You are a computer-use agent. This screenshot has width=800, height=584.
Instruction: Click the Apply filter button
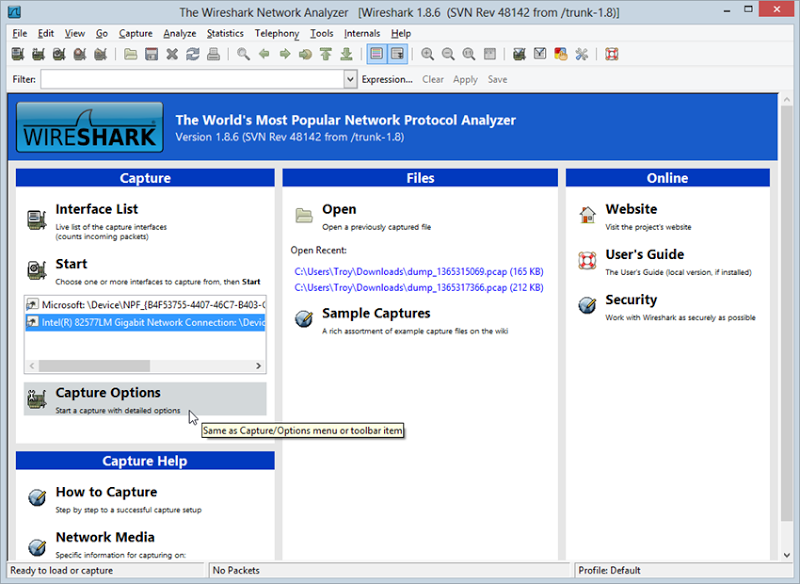(x=465, y=79)
